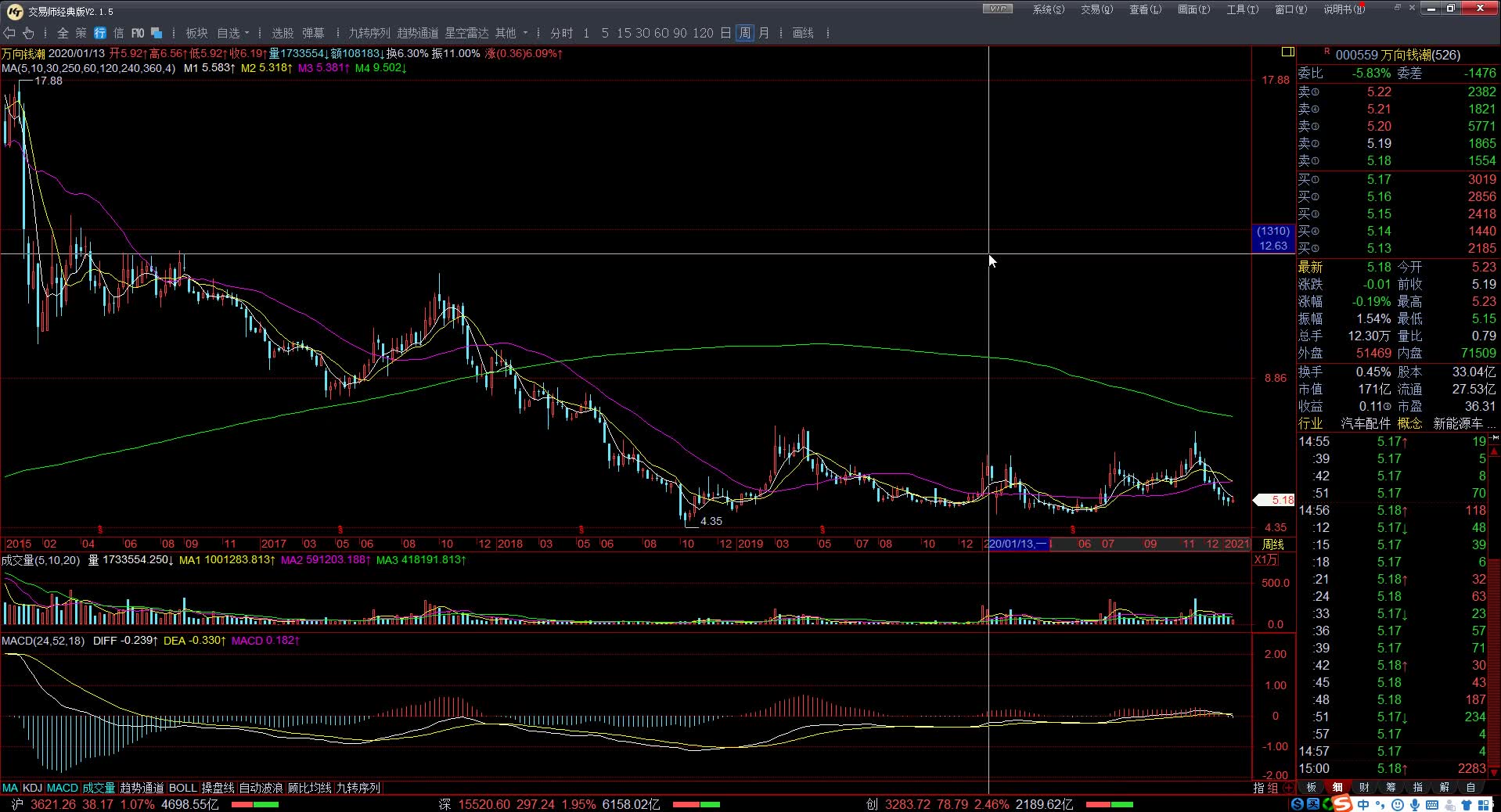Click the 信 info toolbar icon
This screenshot has width=1501, height=812.
[x=119, y=33]
